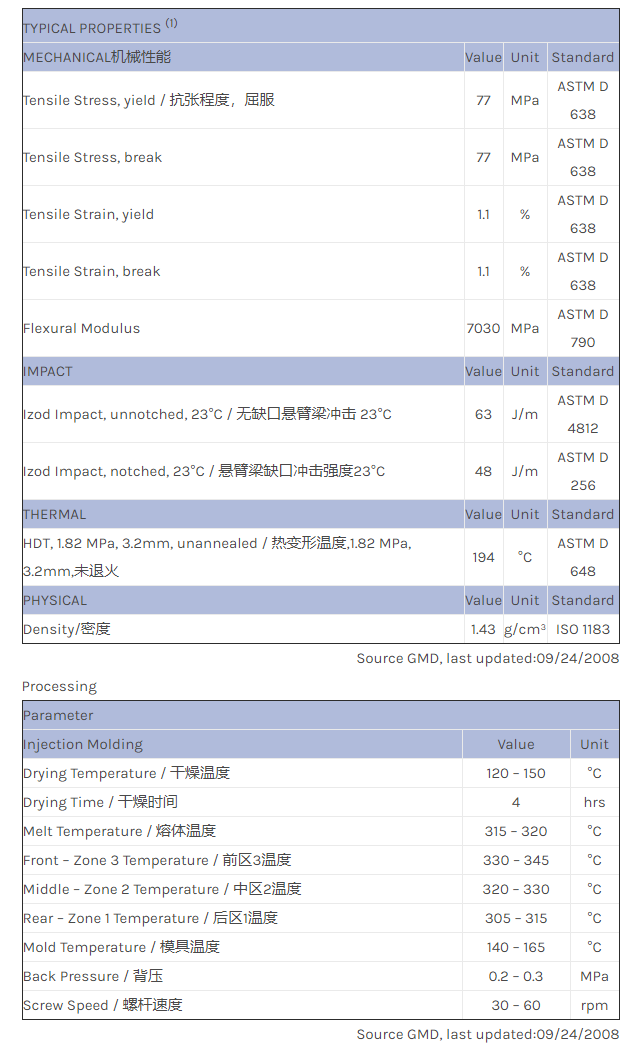The height and width of the screenshot is (1064, 634).
Task: Click the Screw Speed value 30 – 60
Action: (515, 1005)
